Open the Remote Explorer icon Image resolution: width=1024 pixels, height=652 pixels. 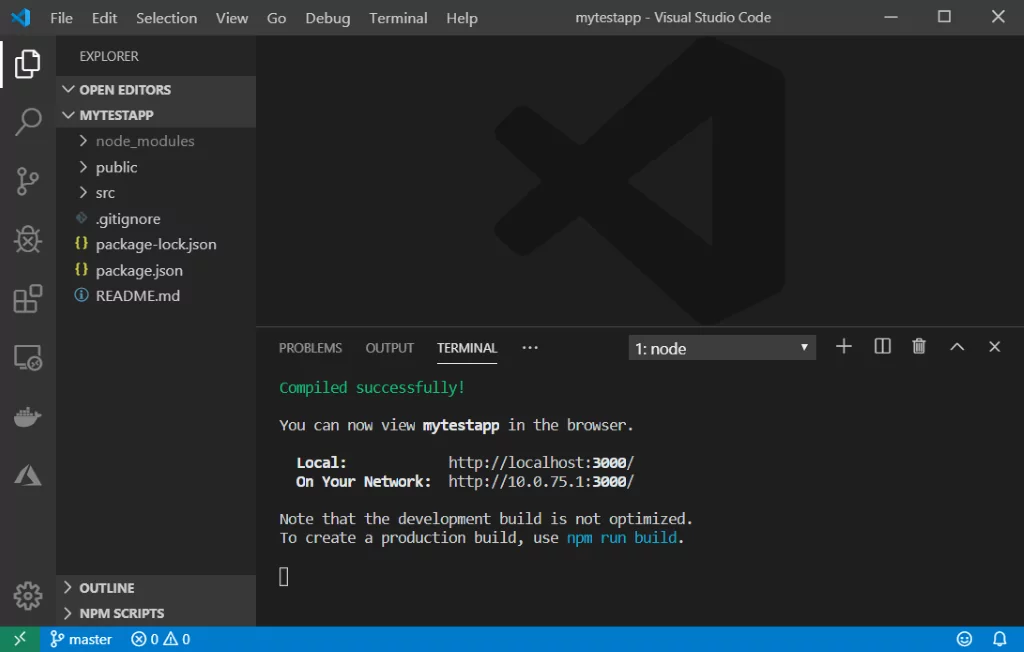pos(27,357)
